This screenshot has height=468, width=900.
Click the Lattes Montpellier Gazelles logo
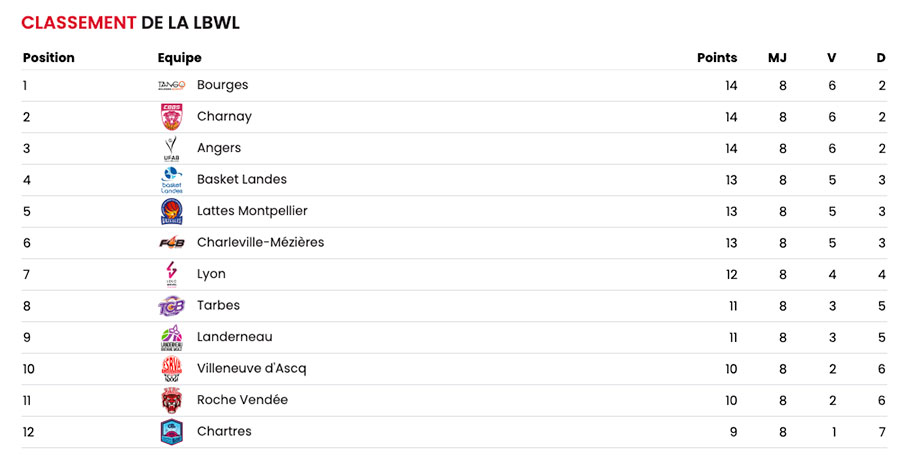pyautogui.click(x=172, y=211)
